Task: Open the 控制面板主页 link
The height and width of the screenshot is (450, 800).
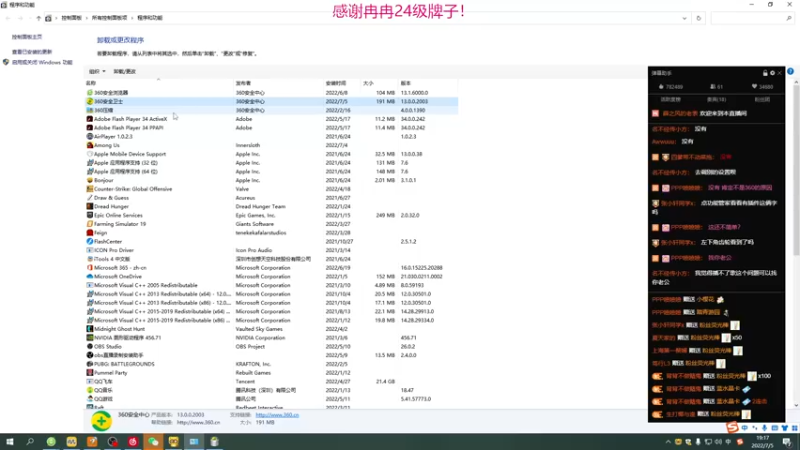Action: (27, 37)
